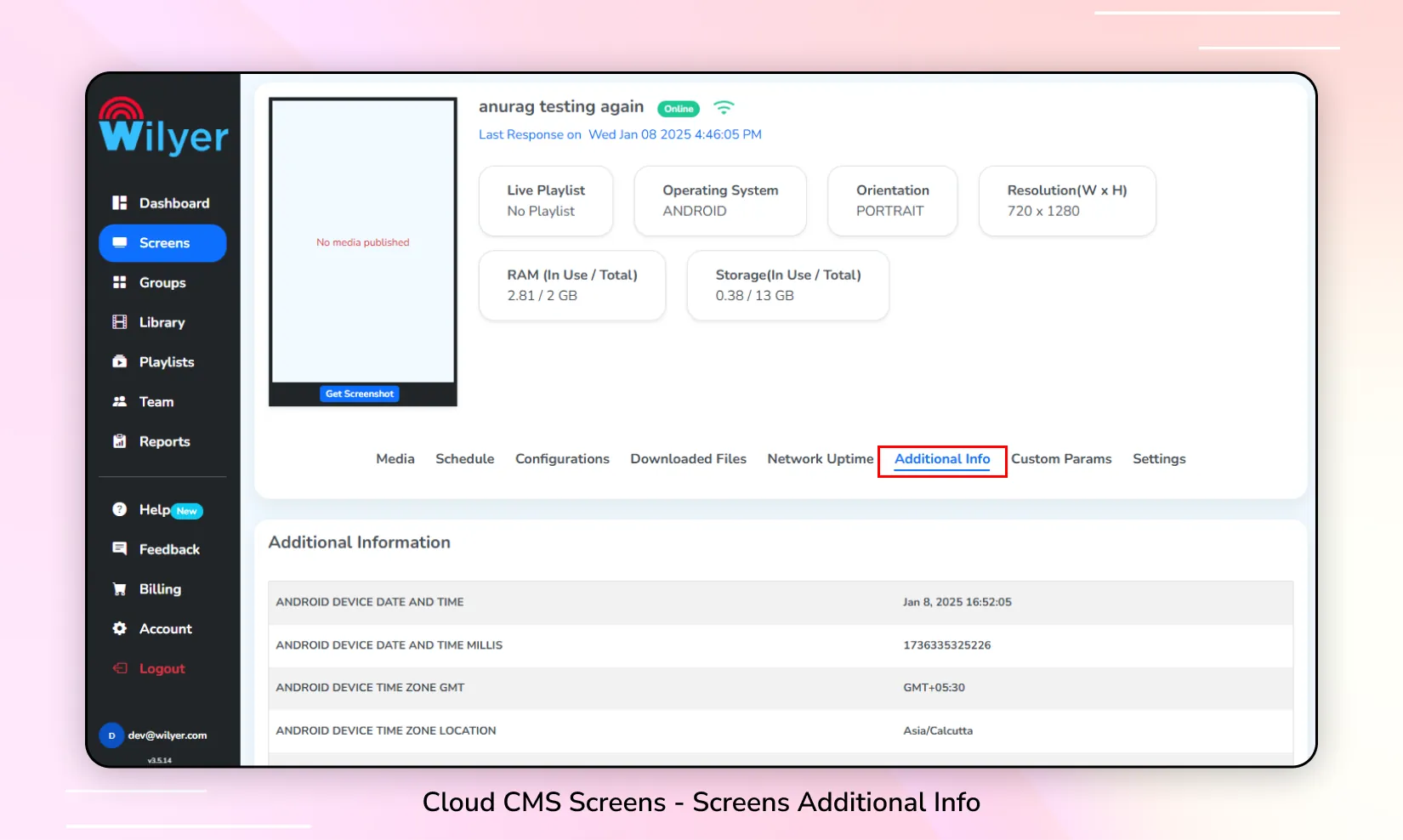Click the Groups squares icon
This screenshot has width=1403, height=840.
point(120,282)
